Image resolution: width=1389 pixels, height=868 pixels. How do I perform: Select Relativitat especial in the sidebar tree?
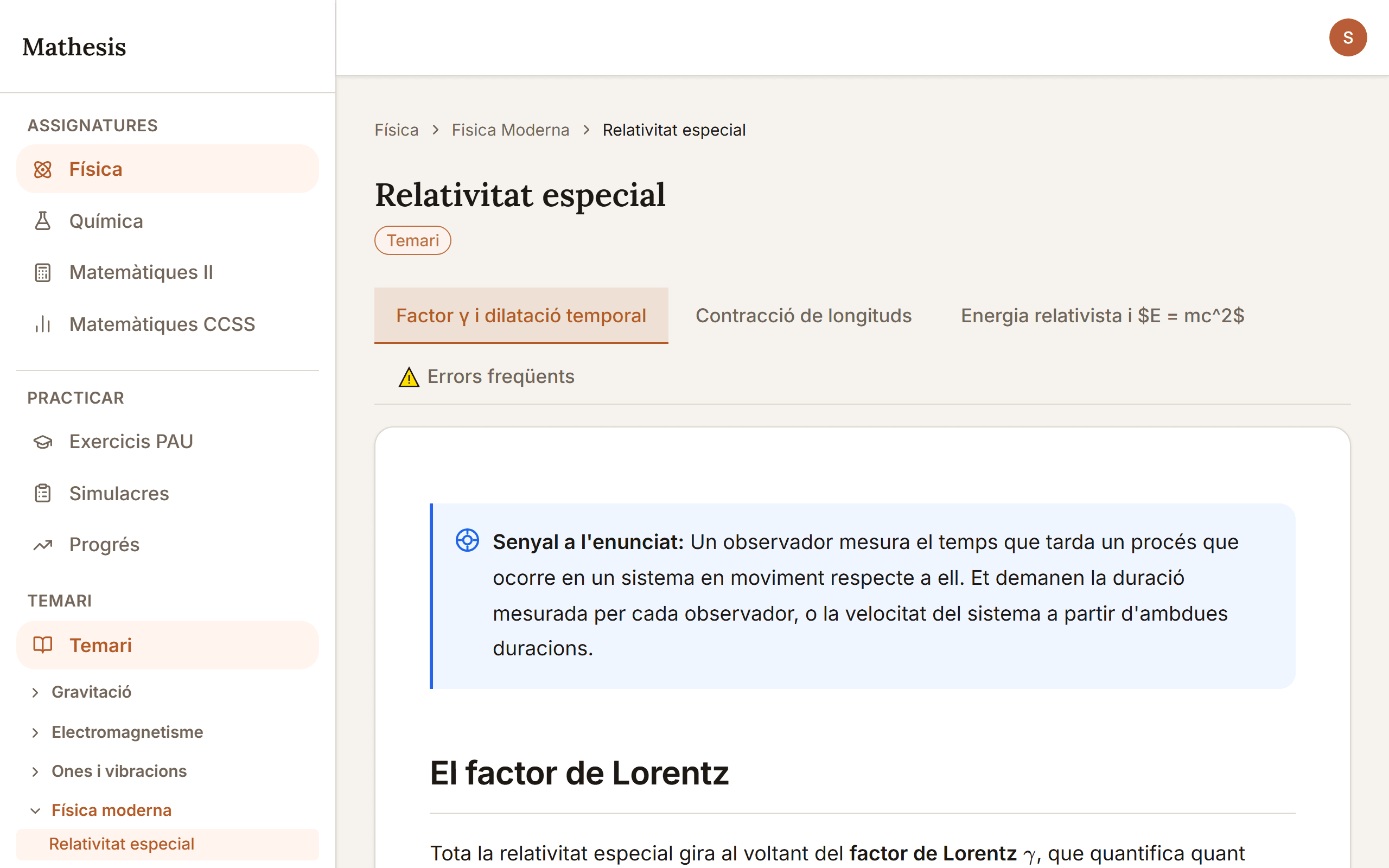click(168, 844)
